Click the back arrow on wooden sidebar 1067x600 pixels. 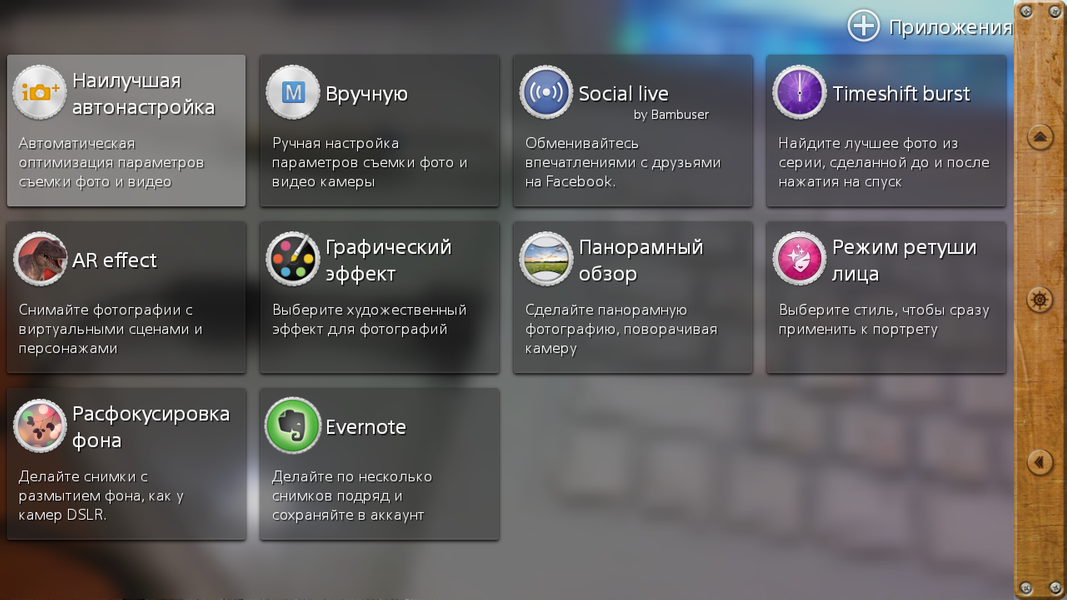pyautogui.click(x=1040, y=463)
